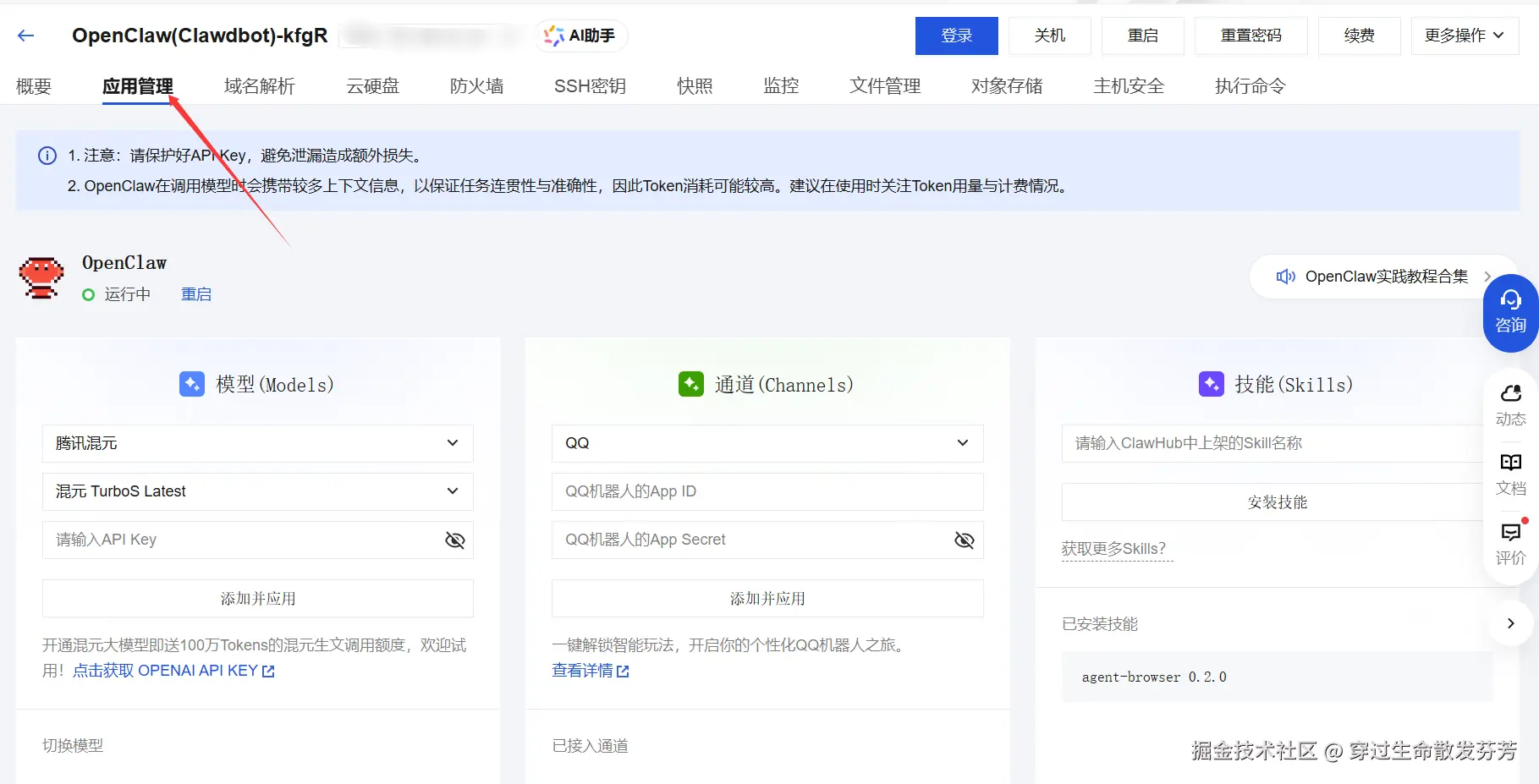The image size is (1539, 784).
Task: Go to the 云硬盘 tab
Action: (x=372, y=86)
